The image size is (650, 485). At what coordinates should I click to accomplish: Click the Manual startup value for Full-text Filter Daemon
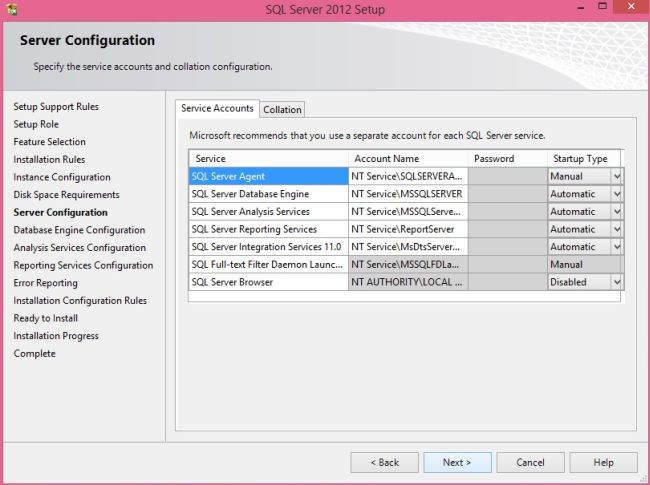pyautogui.click(x=585, y=264)
